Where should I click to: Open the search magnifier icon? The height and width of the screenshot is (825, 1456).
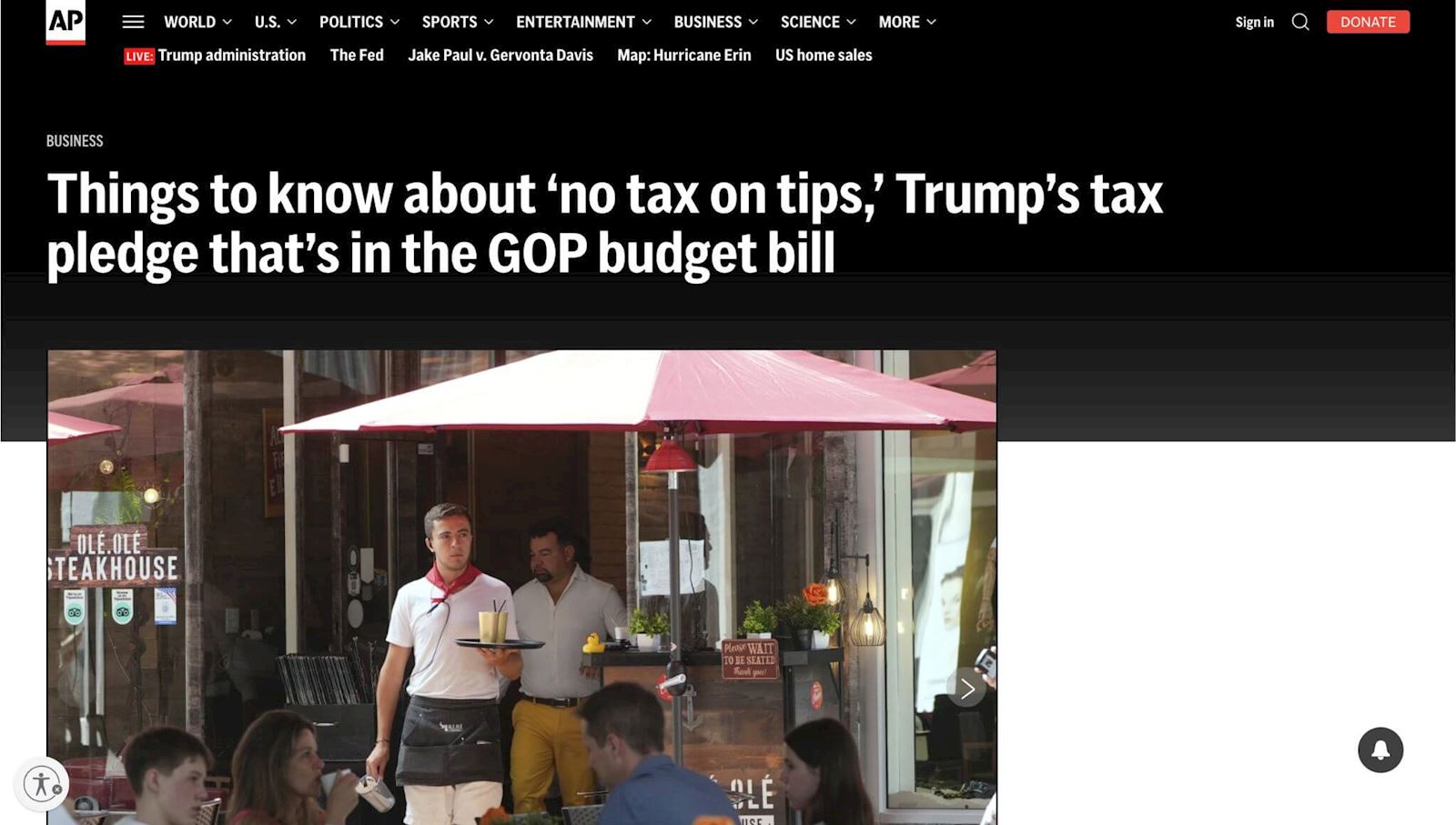point(1300,22)
